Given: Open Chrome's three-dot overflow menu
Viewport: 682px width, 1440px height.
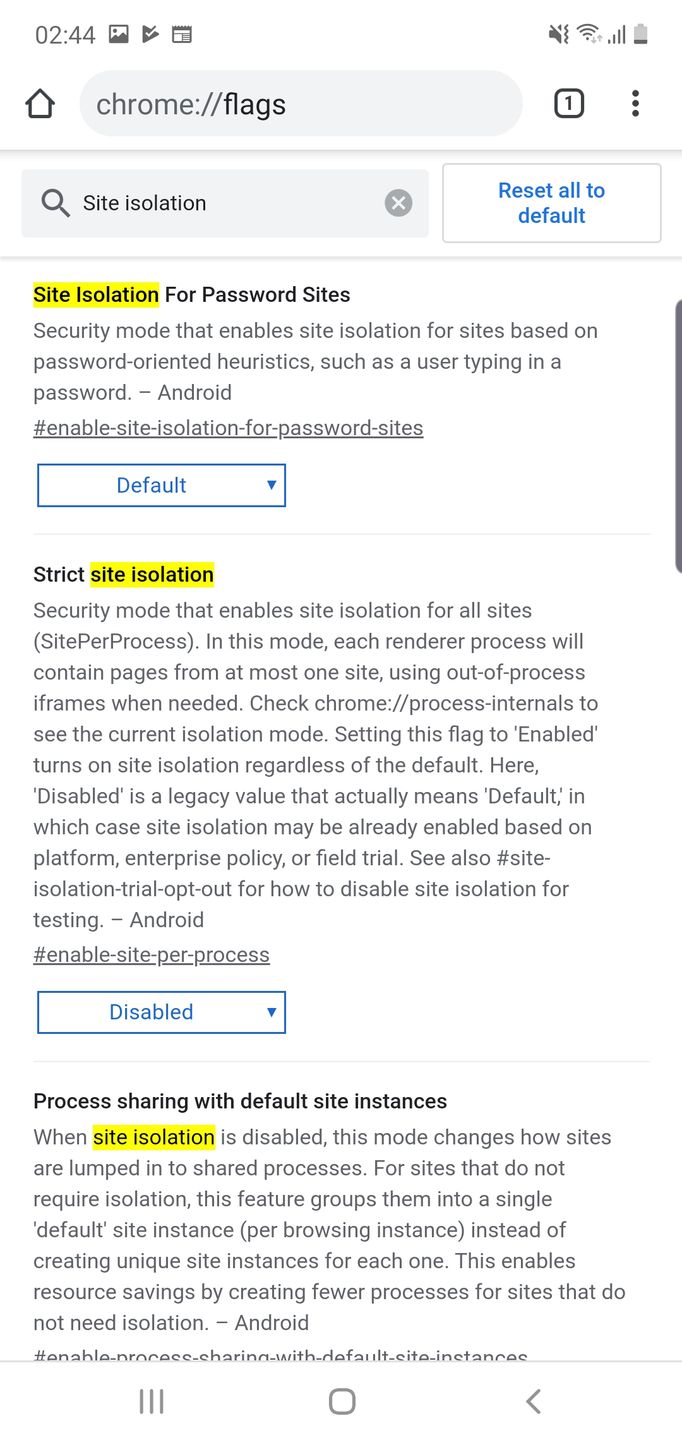Looking at the screenshot, I should click(x=635, y=104).
